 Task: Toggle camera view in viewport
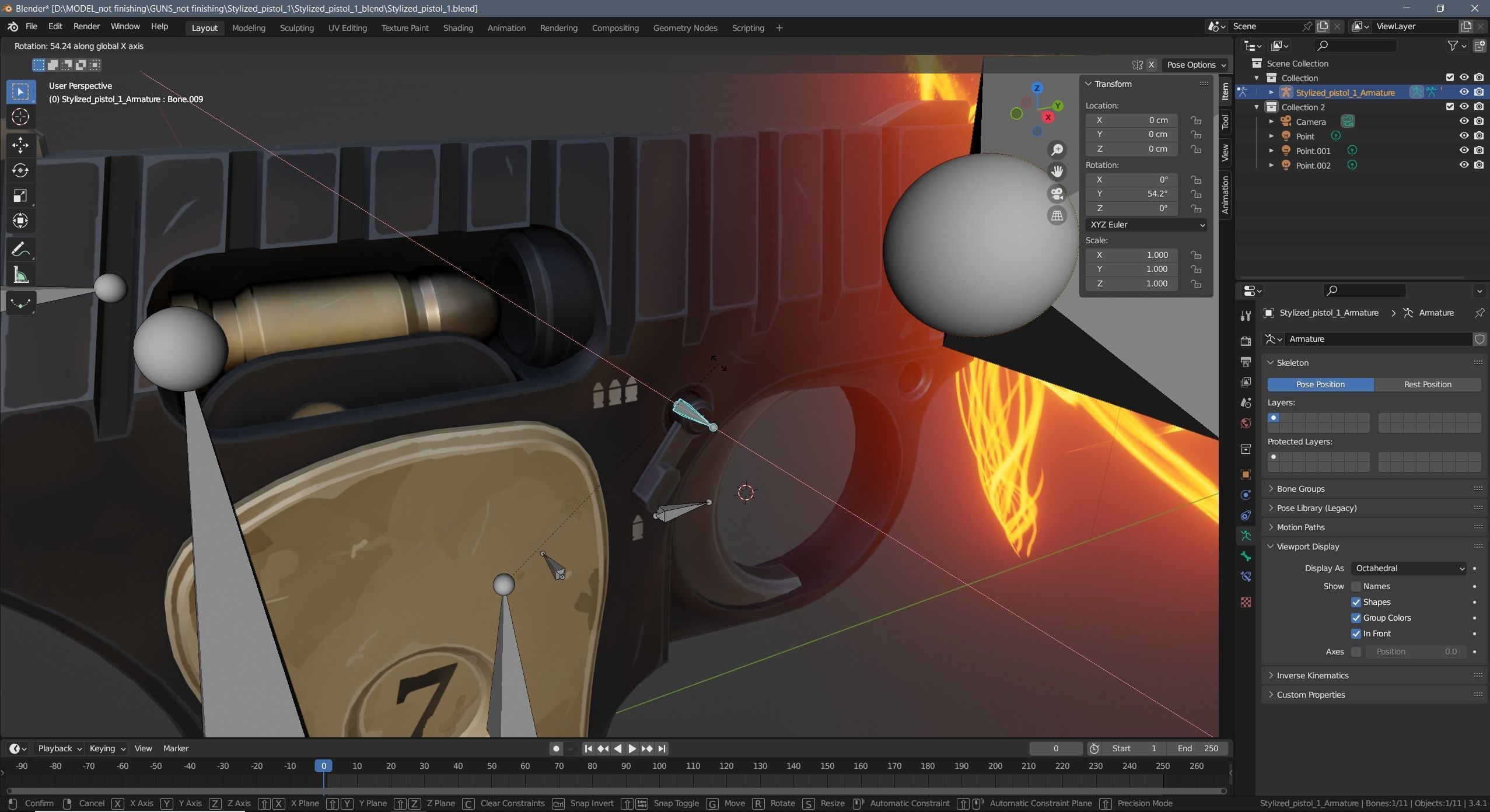(x=1057, y=194)
